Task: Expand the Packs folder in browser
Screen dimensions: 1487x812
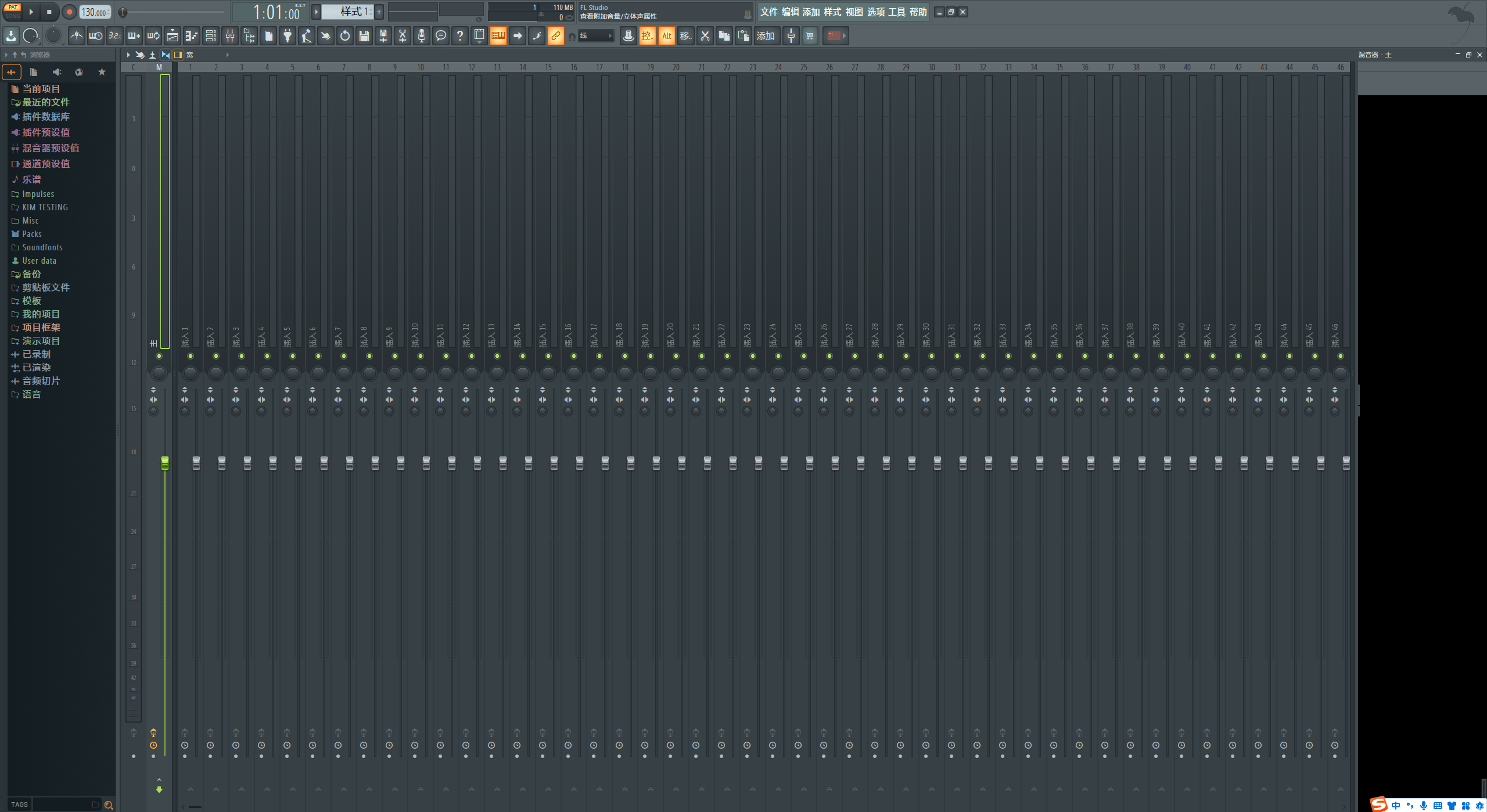Action: 31,234
